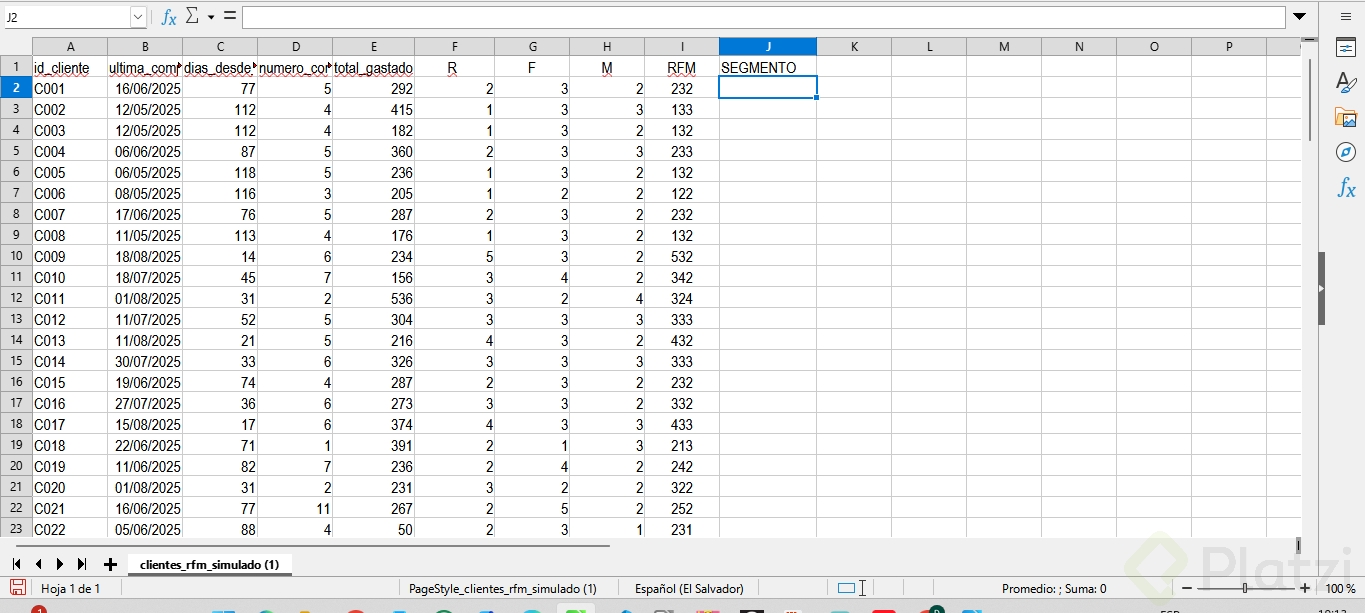Click the vertical scrollbar thumb
Image resolution: width=1365 pixels, height=613 pixels.
1310,98
